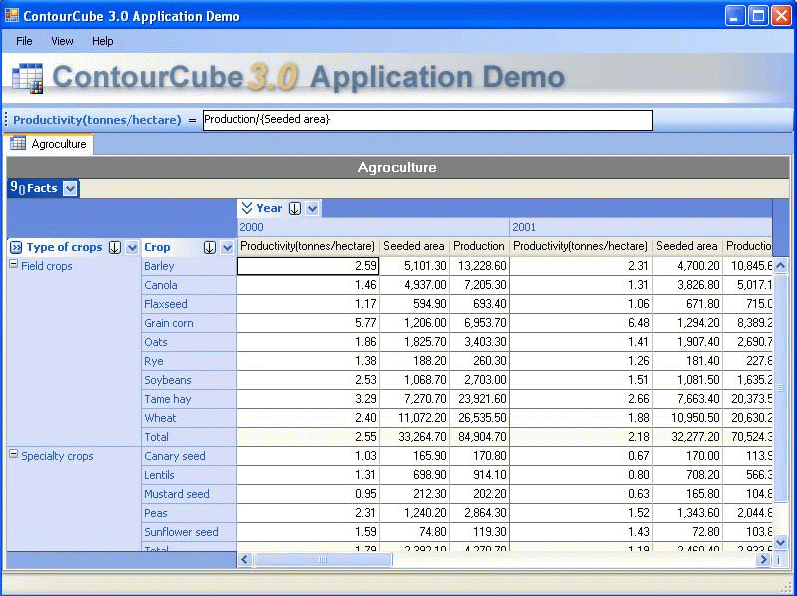Click the horizontal scrollbar thumb

pyautogui.click(x=323, y=559)
